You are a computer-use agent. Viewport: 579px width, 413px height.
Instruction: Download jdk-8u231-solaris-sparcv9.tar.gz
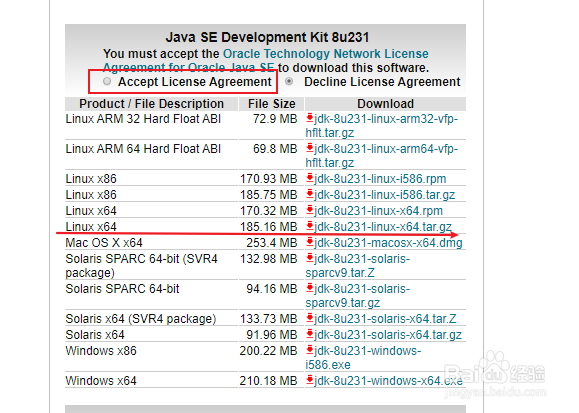358,296
